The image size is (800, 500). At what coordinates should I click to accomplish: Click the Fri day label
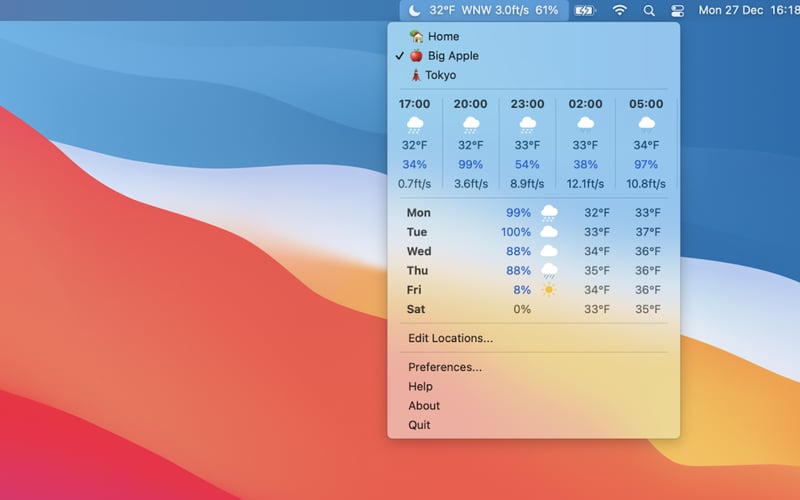(414, 290)
